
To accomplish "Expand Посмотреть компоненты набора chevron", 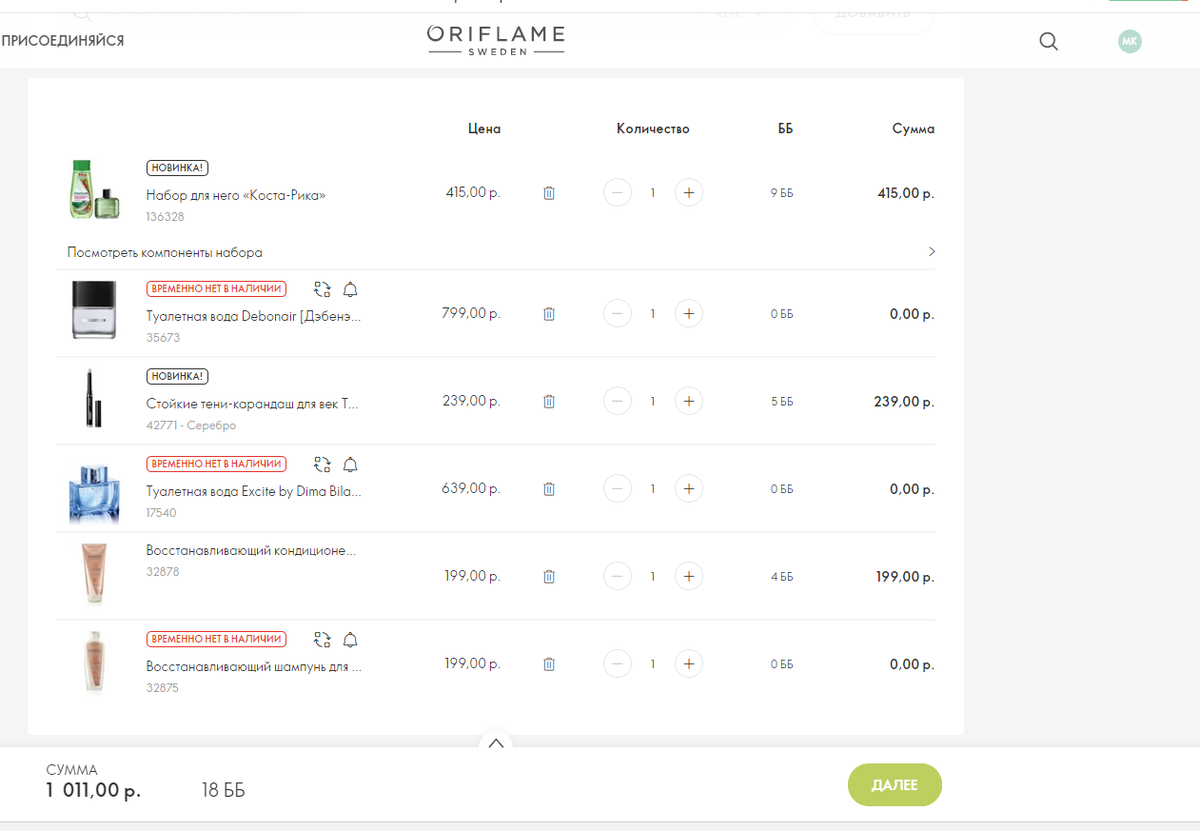I will pyautogui.click(x=932, y=252).
